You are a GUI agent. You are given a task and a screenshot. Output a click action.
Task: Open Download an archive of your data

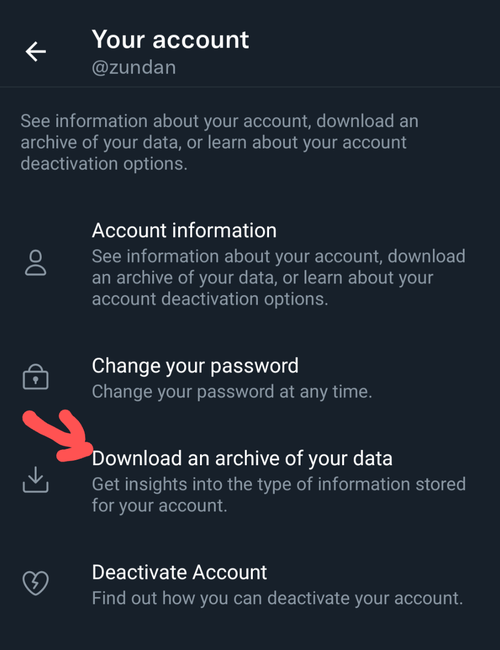(250, 481)
